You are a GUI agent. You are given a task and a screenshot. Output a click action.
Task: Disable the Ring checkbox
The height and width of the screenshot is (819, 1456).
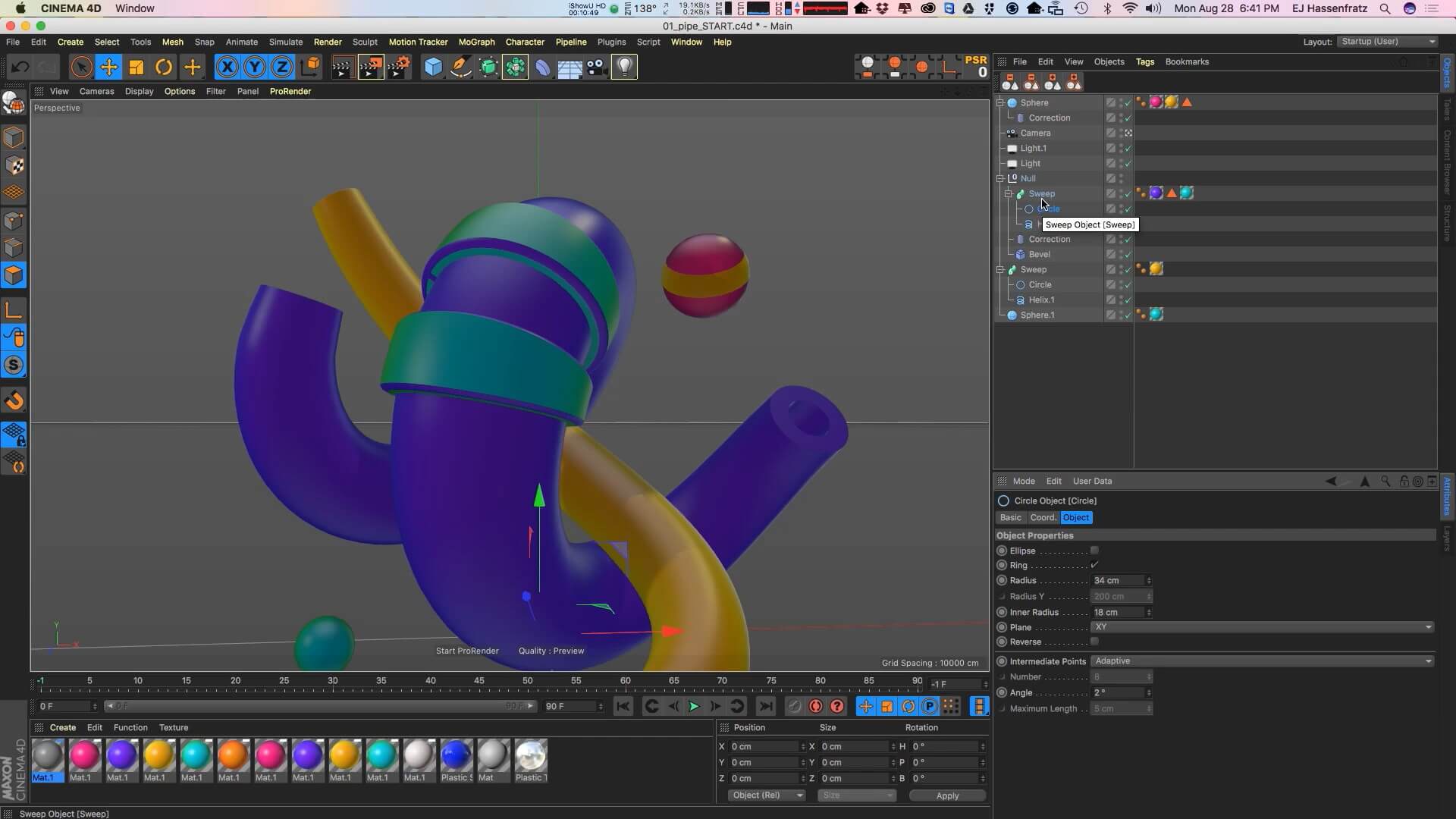[1094, 565]
